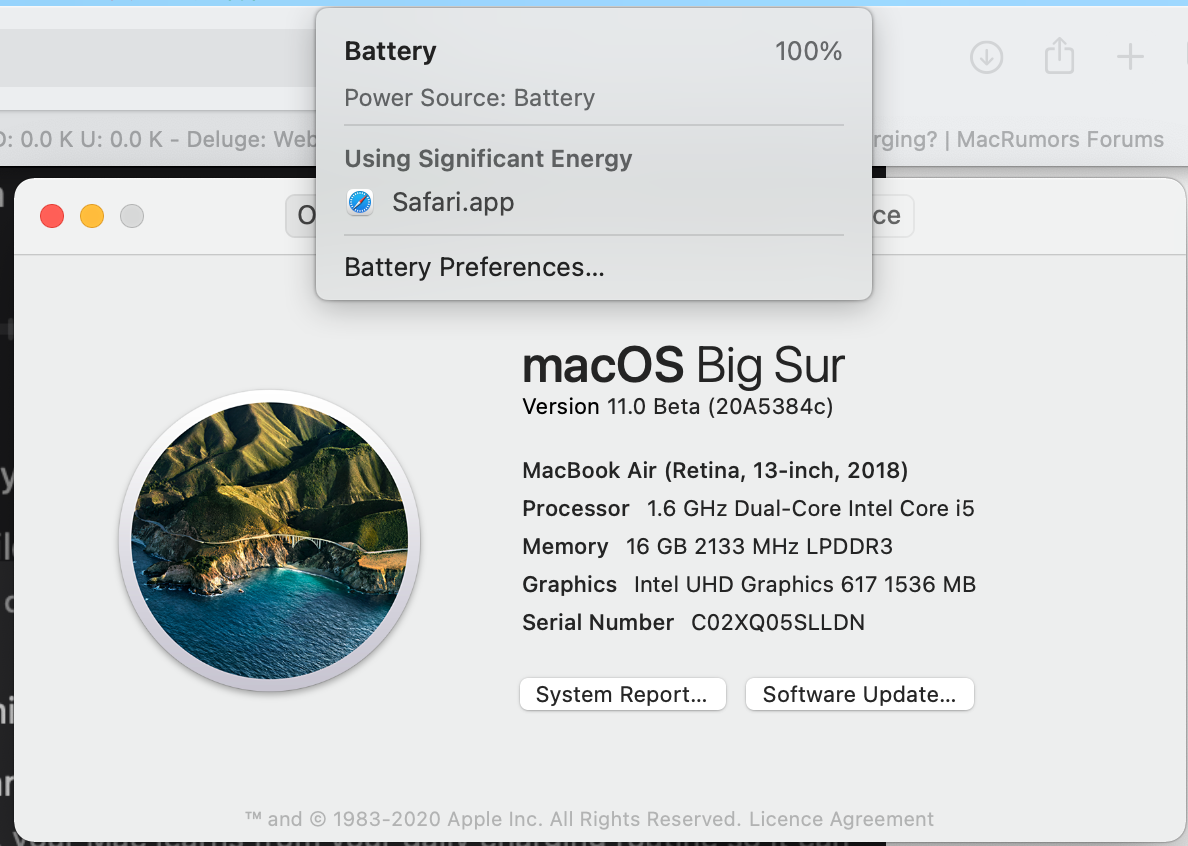Click the Big Sur coastline image
This screenshot has width=1188, height=846.
(x=270, y=540)
